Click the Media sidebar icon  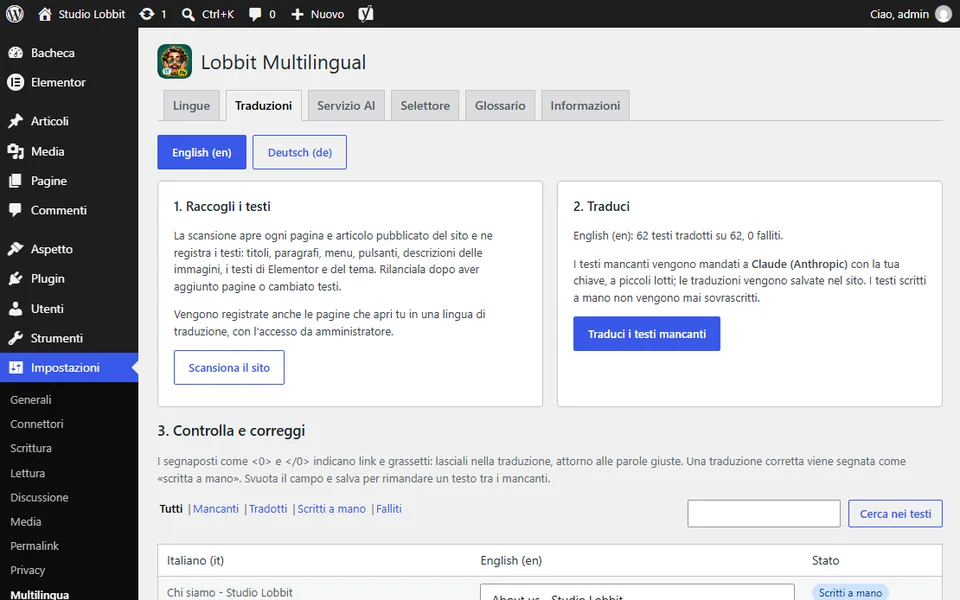[x=15, y=151]
